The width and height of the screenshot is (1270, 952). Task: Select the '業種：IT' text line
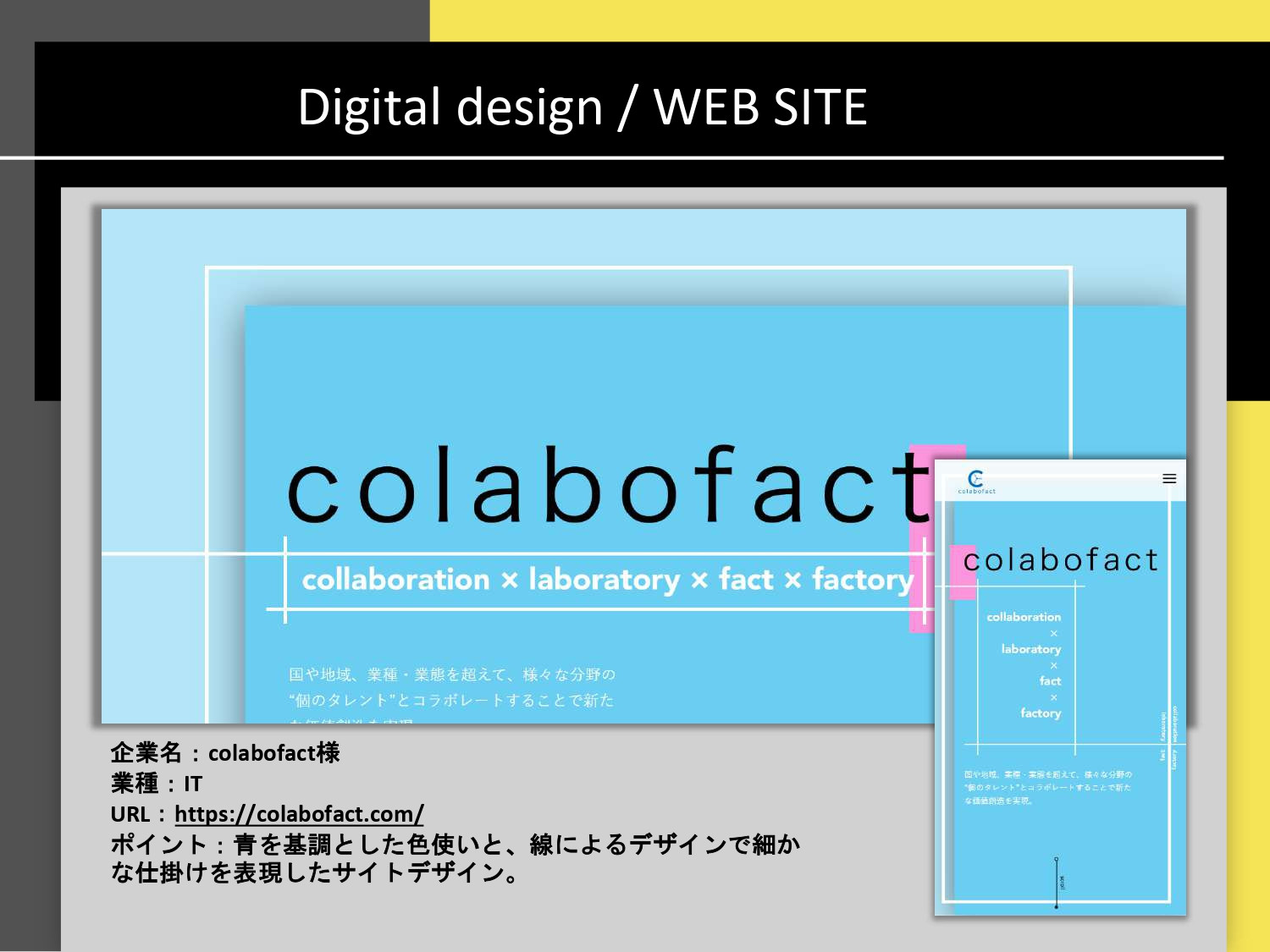[157, 784]
